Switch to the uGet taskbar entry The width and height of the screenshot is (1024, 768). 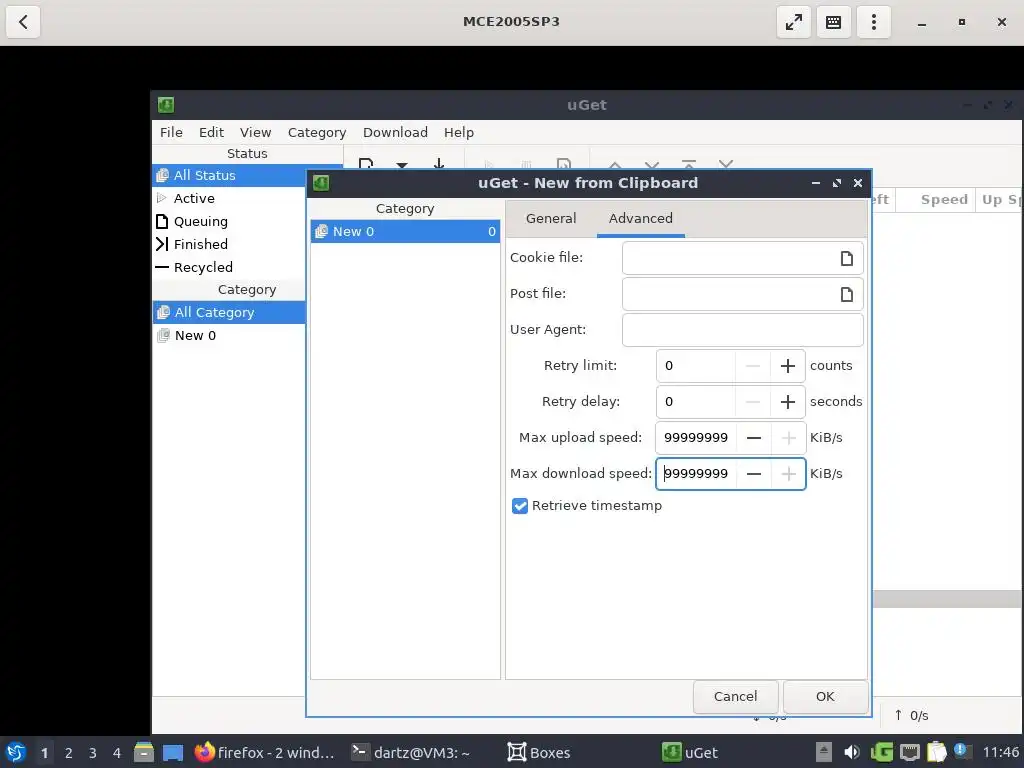690,752
